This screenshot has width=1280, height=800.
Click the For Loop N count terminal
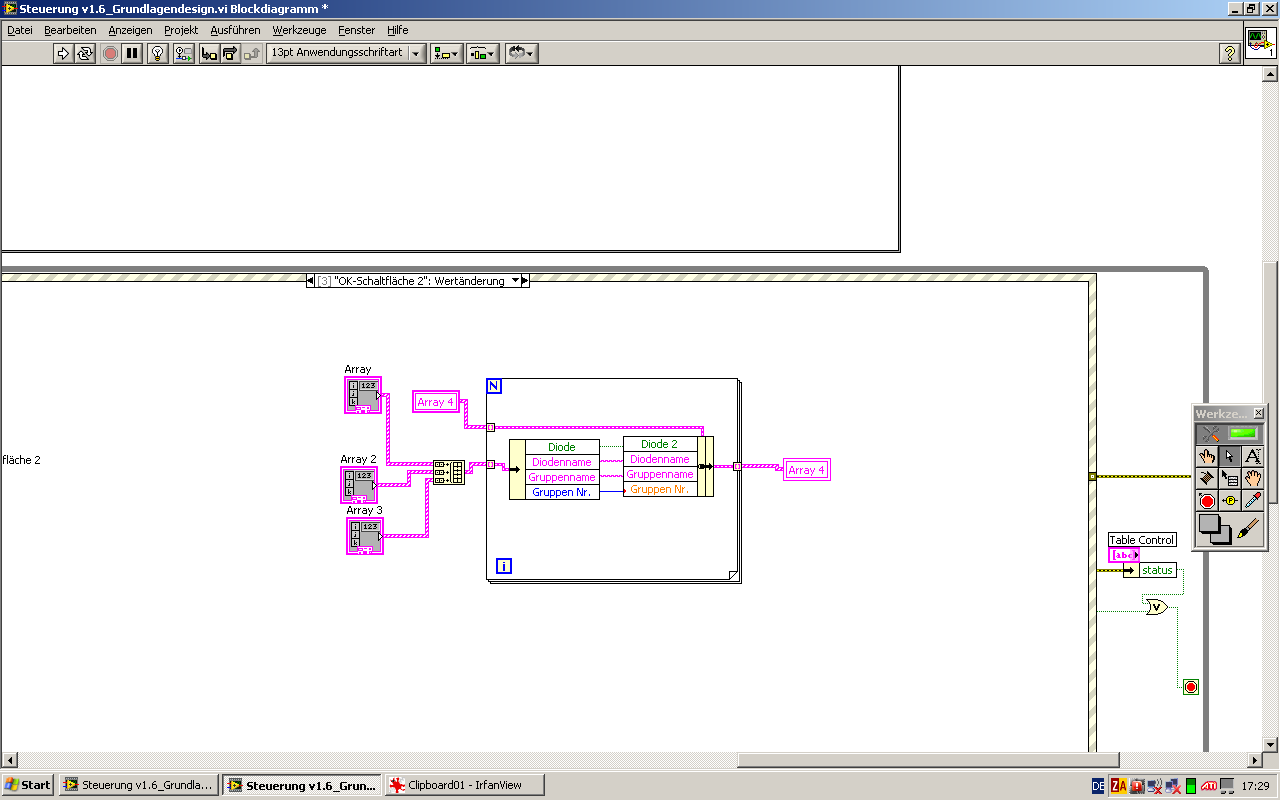494,386
